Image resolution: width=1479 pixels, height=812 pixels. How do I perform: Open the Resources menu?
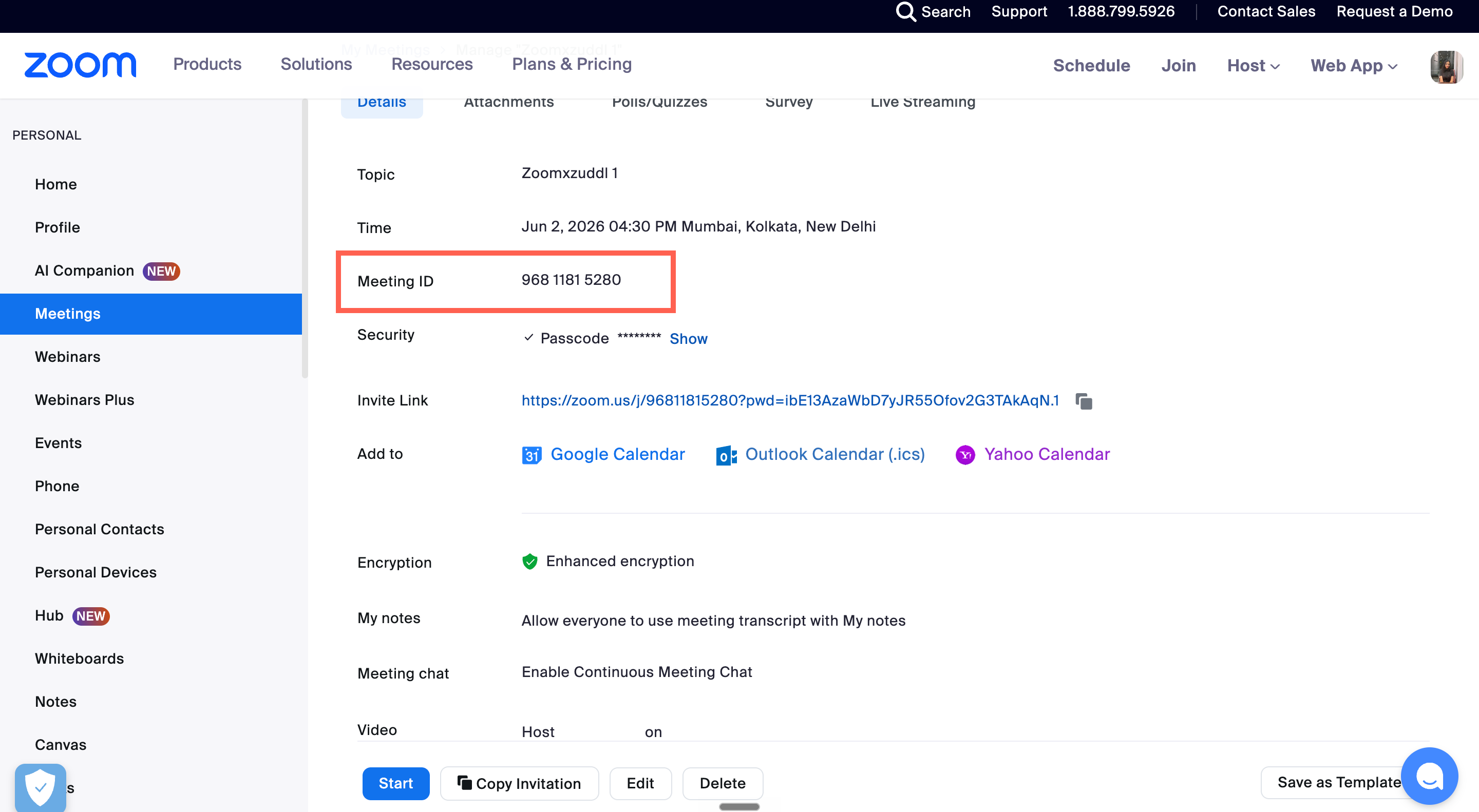click(432, 64)
